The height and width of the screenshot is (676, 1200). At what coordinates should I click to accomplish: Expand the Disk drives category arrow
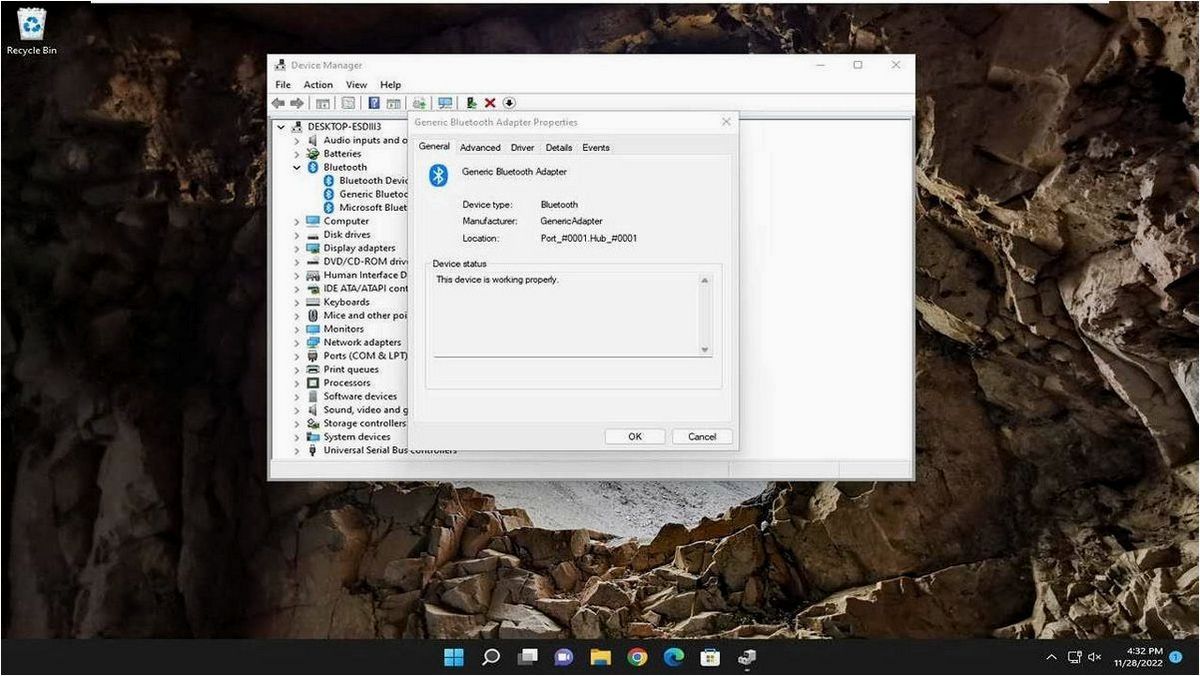click(297, 235)
